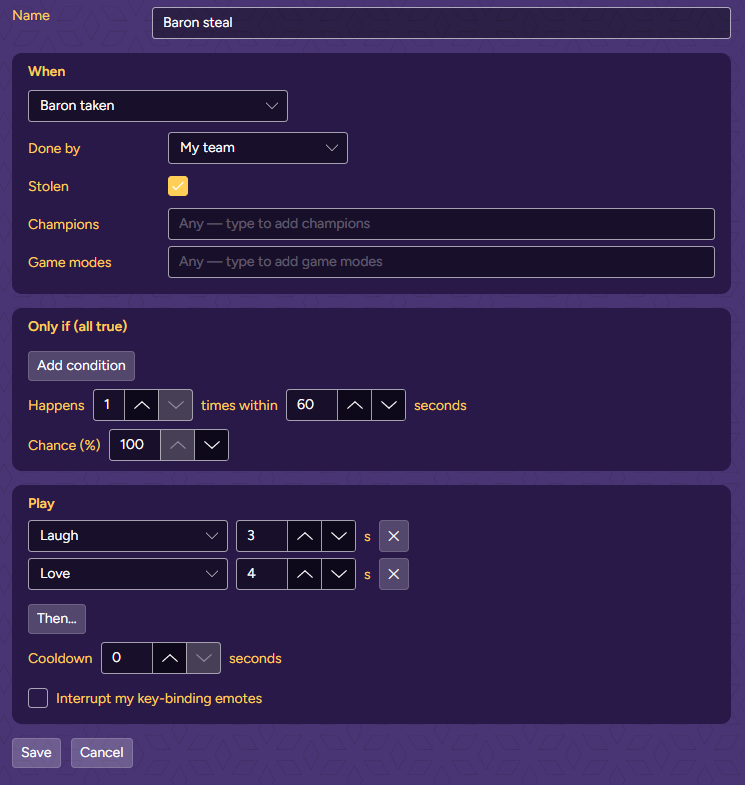Image resolution: width=745 pixels, height=785 pixels.
Task: Increase the times within seconds value
Action: (354, 405)
